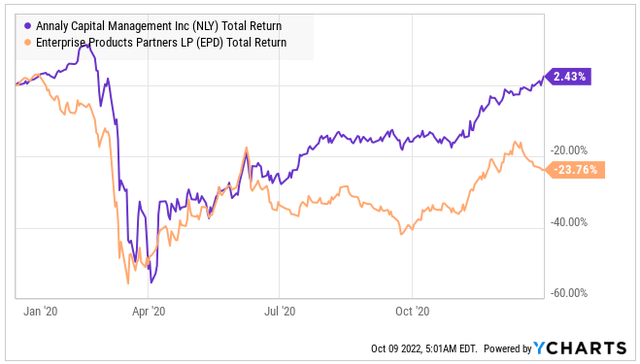
Task: Click the Oct '20 x-axis label
Action: click(x=412, y=311)
